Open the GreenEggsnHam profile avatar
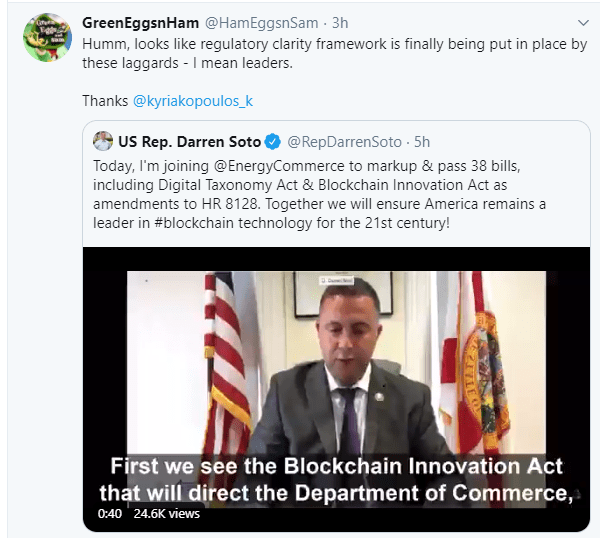 pyautogui.click(x=45, y=40)
